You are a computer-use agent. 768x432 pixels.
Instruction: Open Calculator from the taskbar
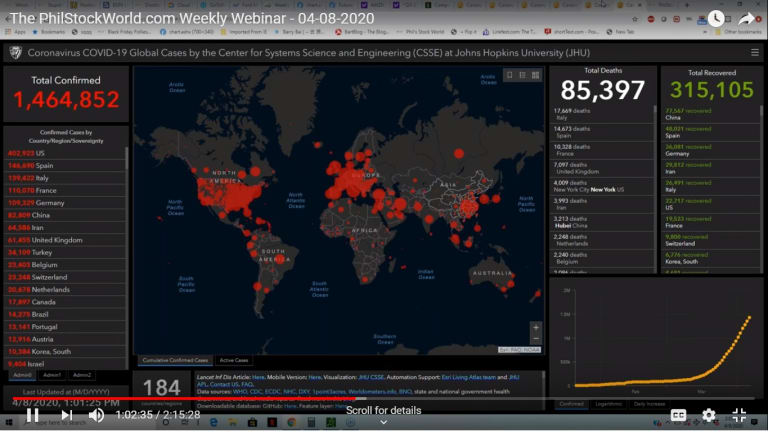click(311, 422)
